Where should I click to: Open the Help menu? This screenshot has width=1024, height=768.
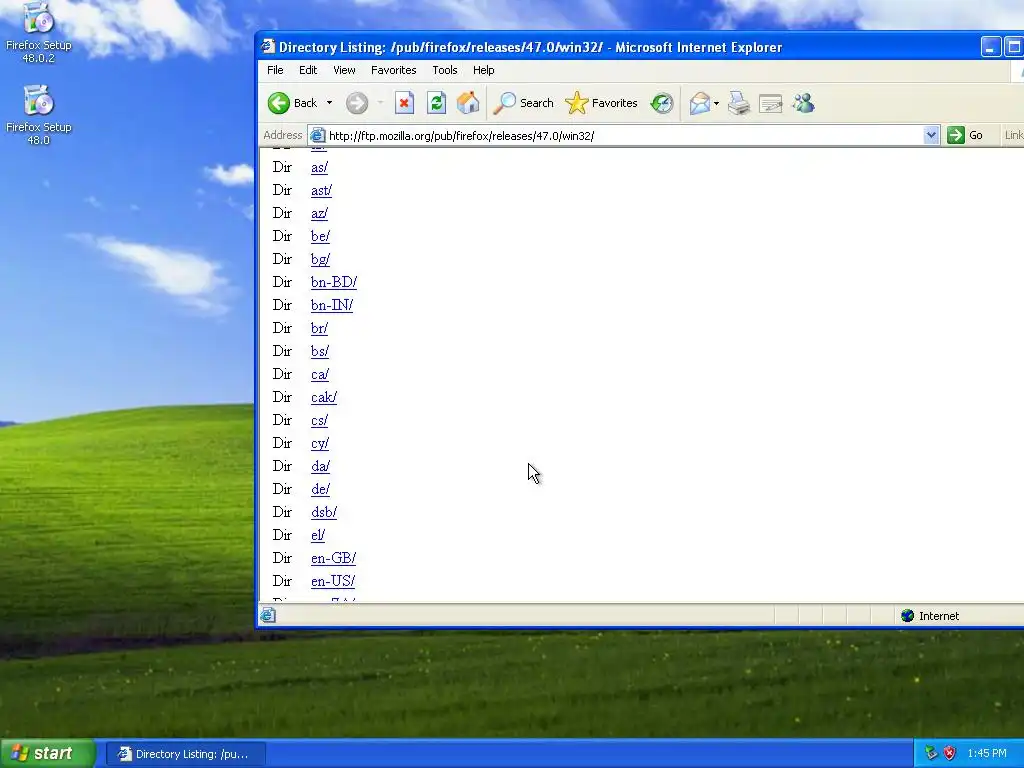[x=483, y=70]
